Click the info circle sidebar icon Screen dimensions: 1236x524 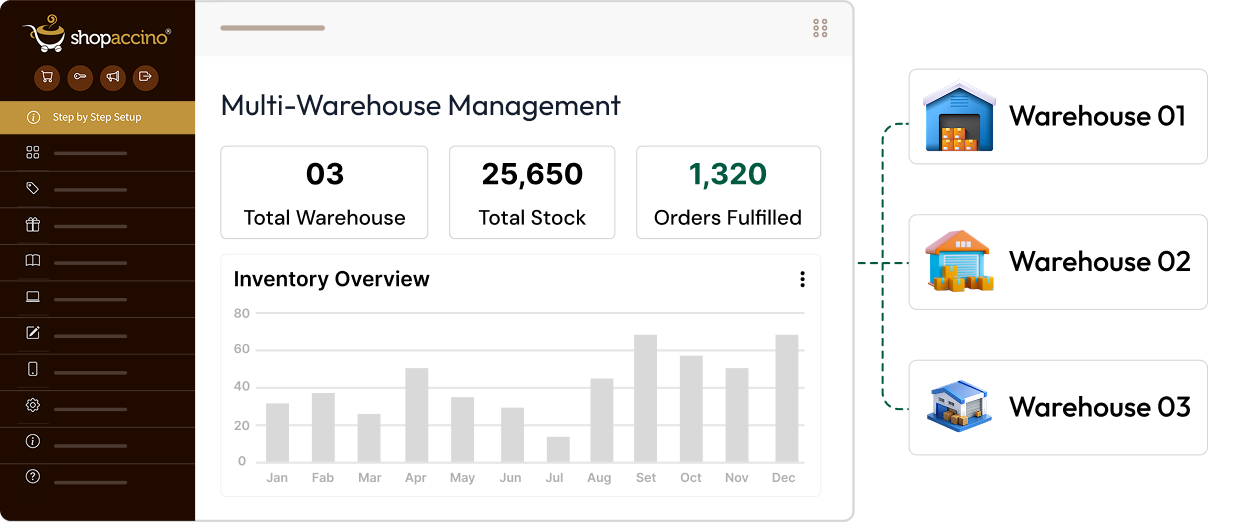(33, 441)
